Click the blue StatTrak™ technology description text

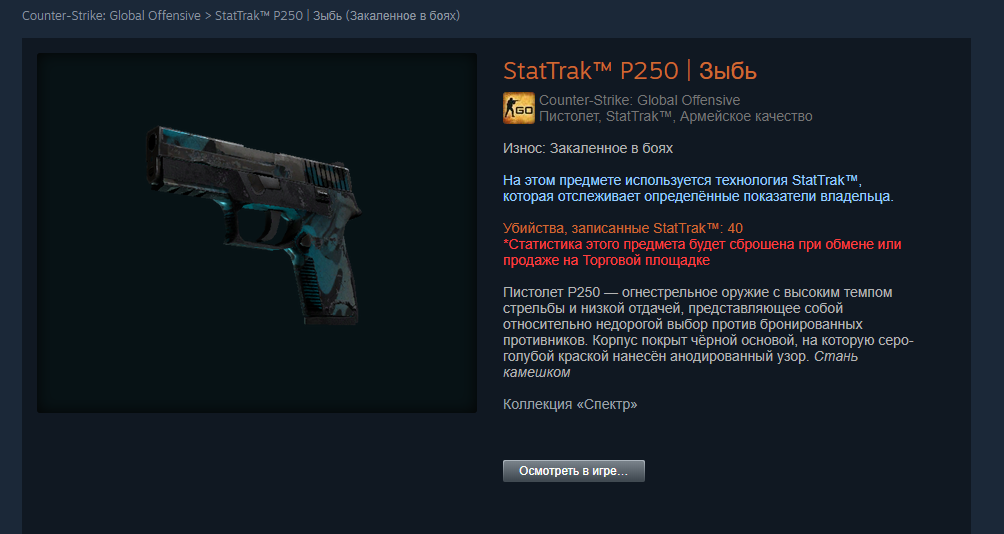click(x=698, y=188)
